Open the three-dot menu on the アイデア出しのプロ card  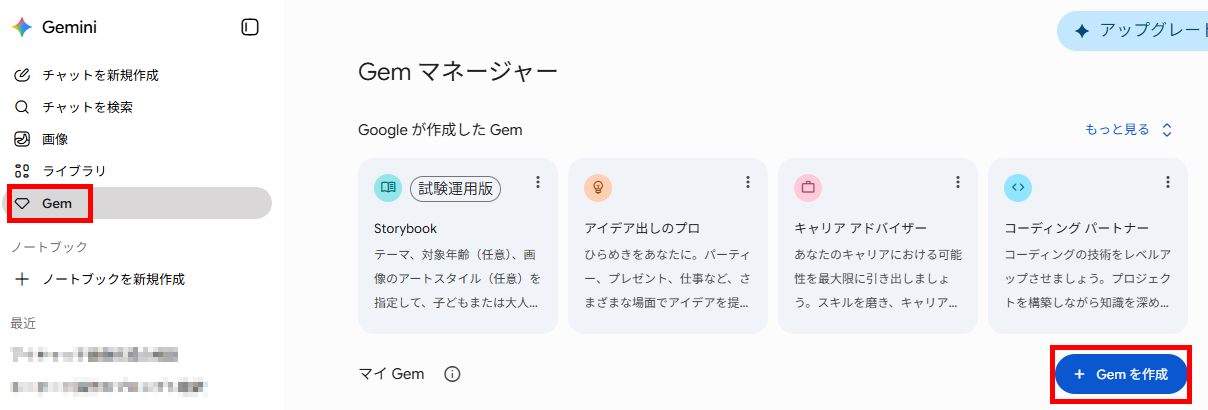(748, 182)
